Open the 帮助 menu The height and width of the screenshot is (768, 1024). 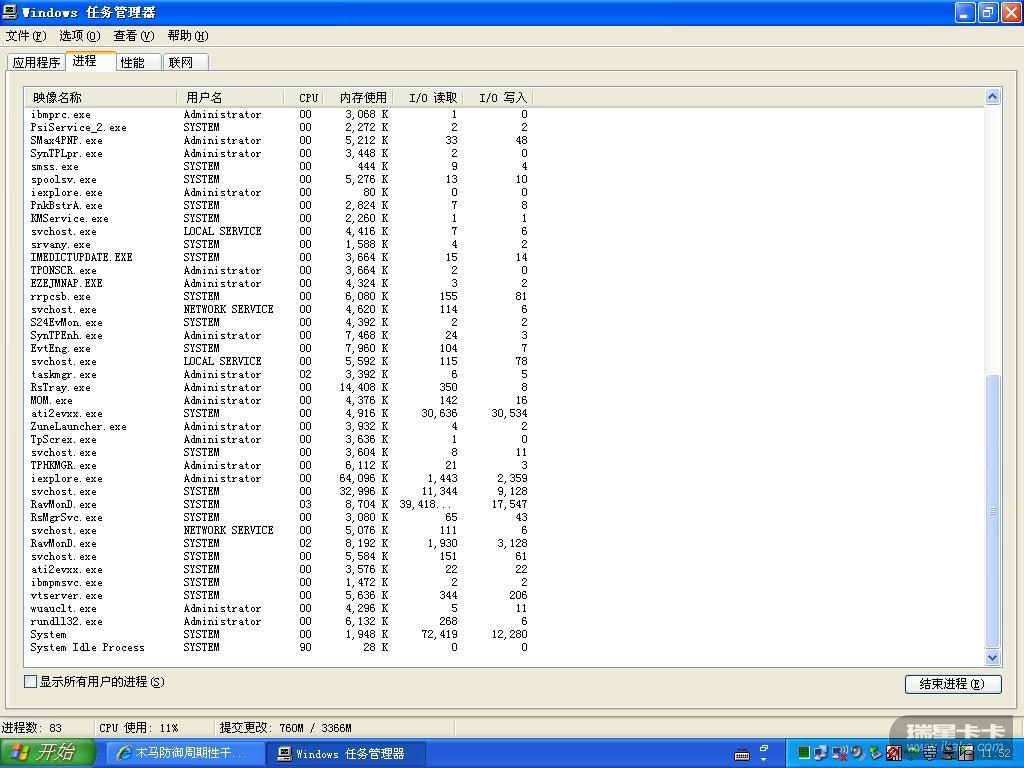(188, 36)
